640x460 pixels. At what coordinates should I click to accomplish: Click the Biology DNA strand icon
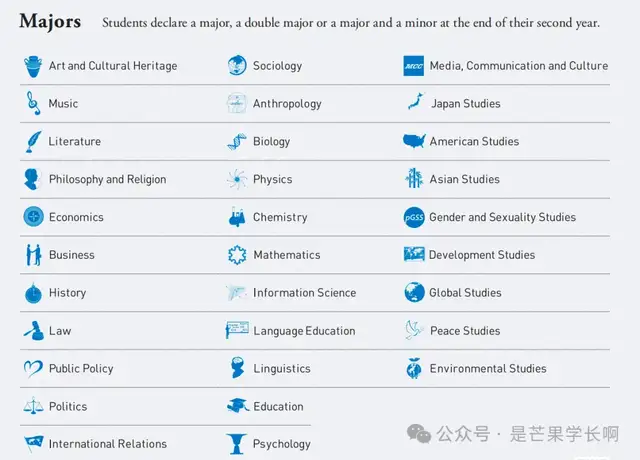coord(236,141)
